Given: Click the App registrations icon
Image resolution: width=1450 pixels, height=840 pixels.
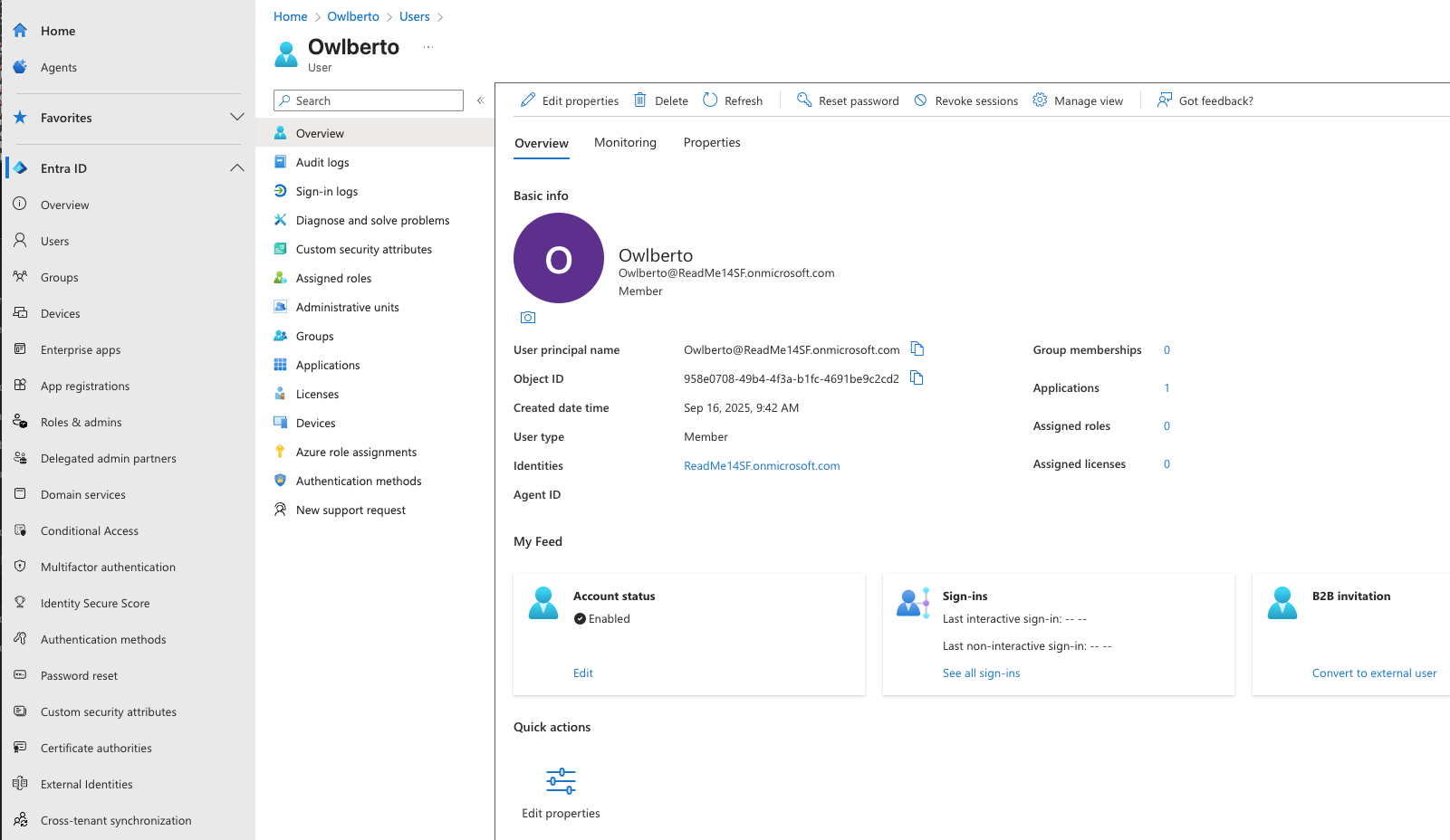Looking at the screenshot, I should pos(20,386).
